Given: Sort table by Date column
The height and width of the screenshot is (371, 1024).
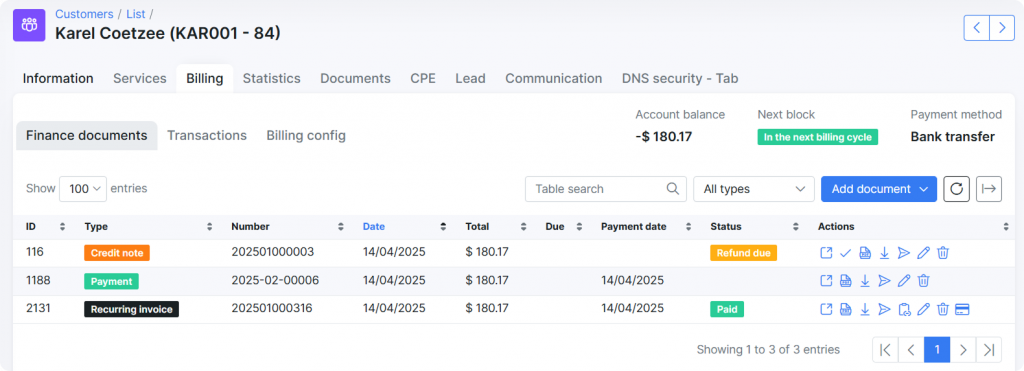Looking at the screenshot, I should [x=405, y=227].
